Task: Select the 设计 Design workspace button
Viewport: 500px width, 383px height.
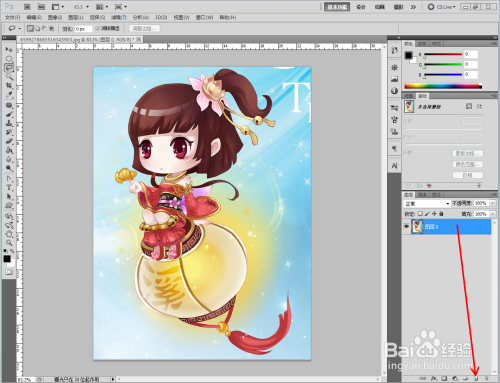Action: (361, 7)
